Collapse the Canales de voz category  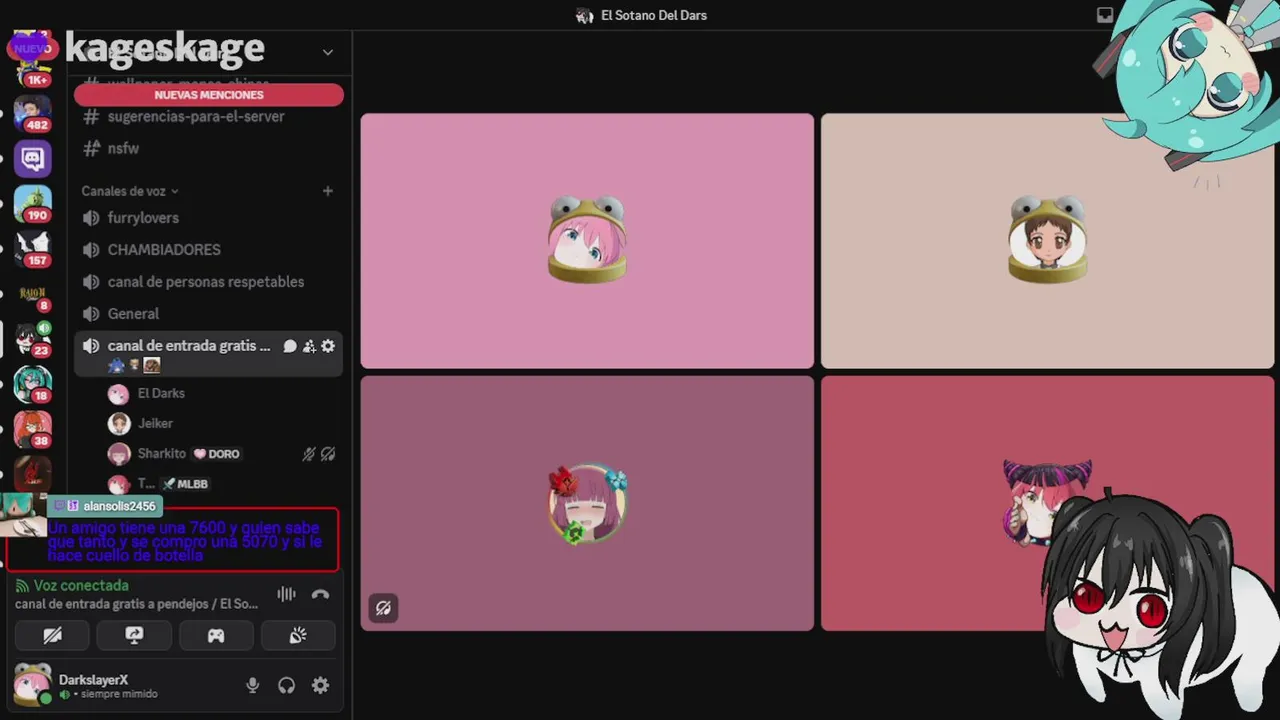[x=130, y=191]
